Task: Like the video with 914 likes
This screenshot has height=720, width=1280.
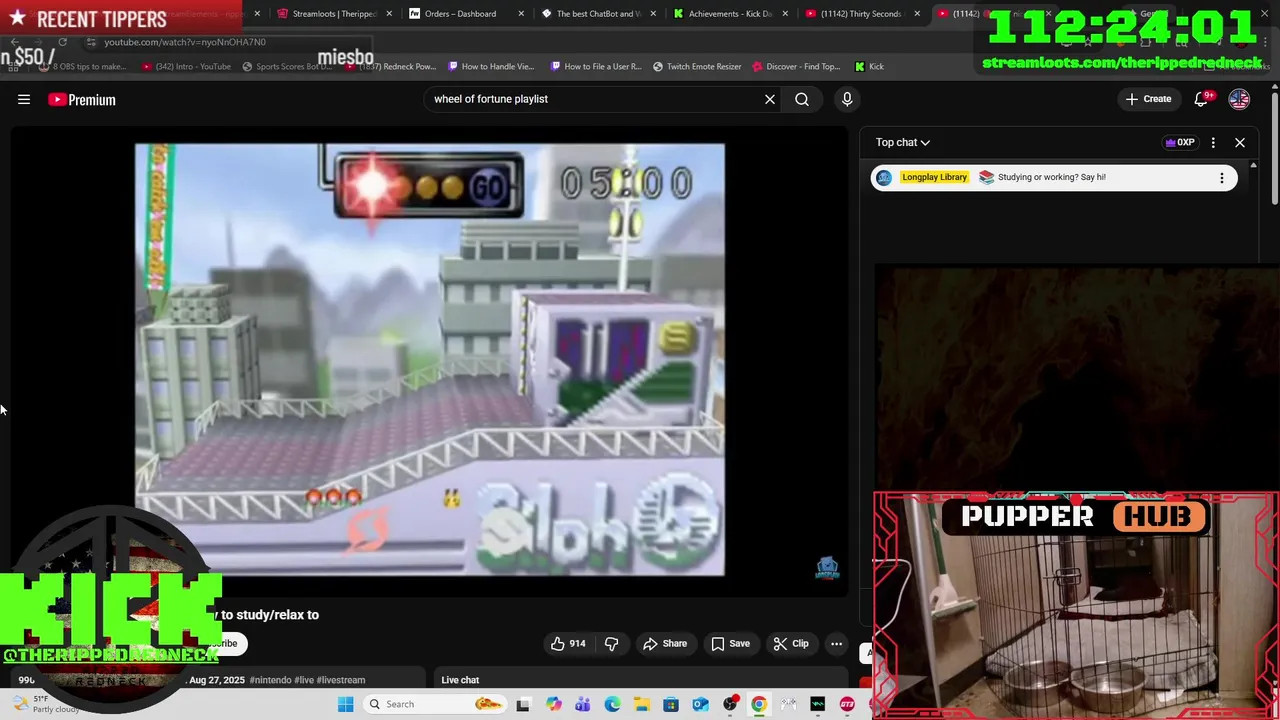Action: tap(568, 643)
